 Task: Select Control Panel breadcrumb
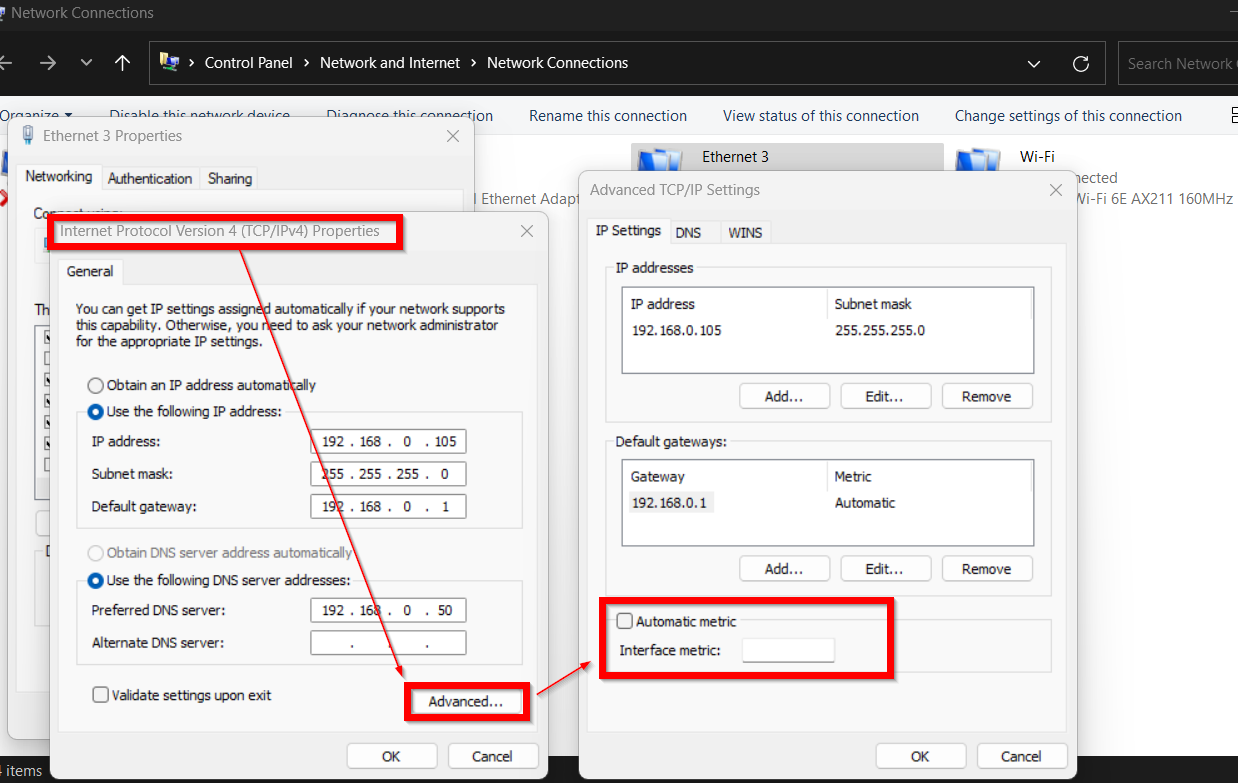[249, 63]
